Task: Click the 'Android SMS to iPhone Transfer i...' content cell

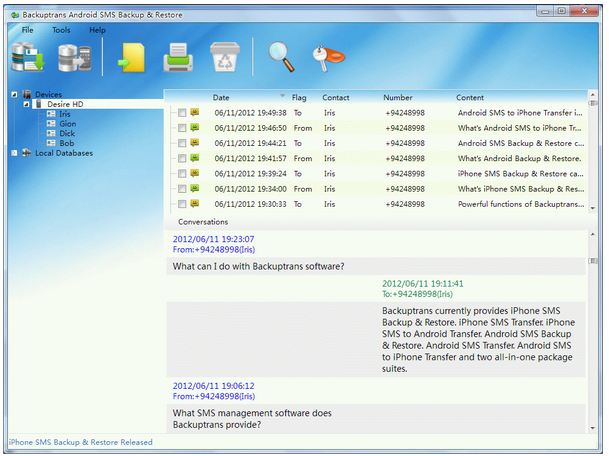Action: (x=520, y=113)
